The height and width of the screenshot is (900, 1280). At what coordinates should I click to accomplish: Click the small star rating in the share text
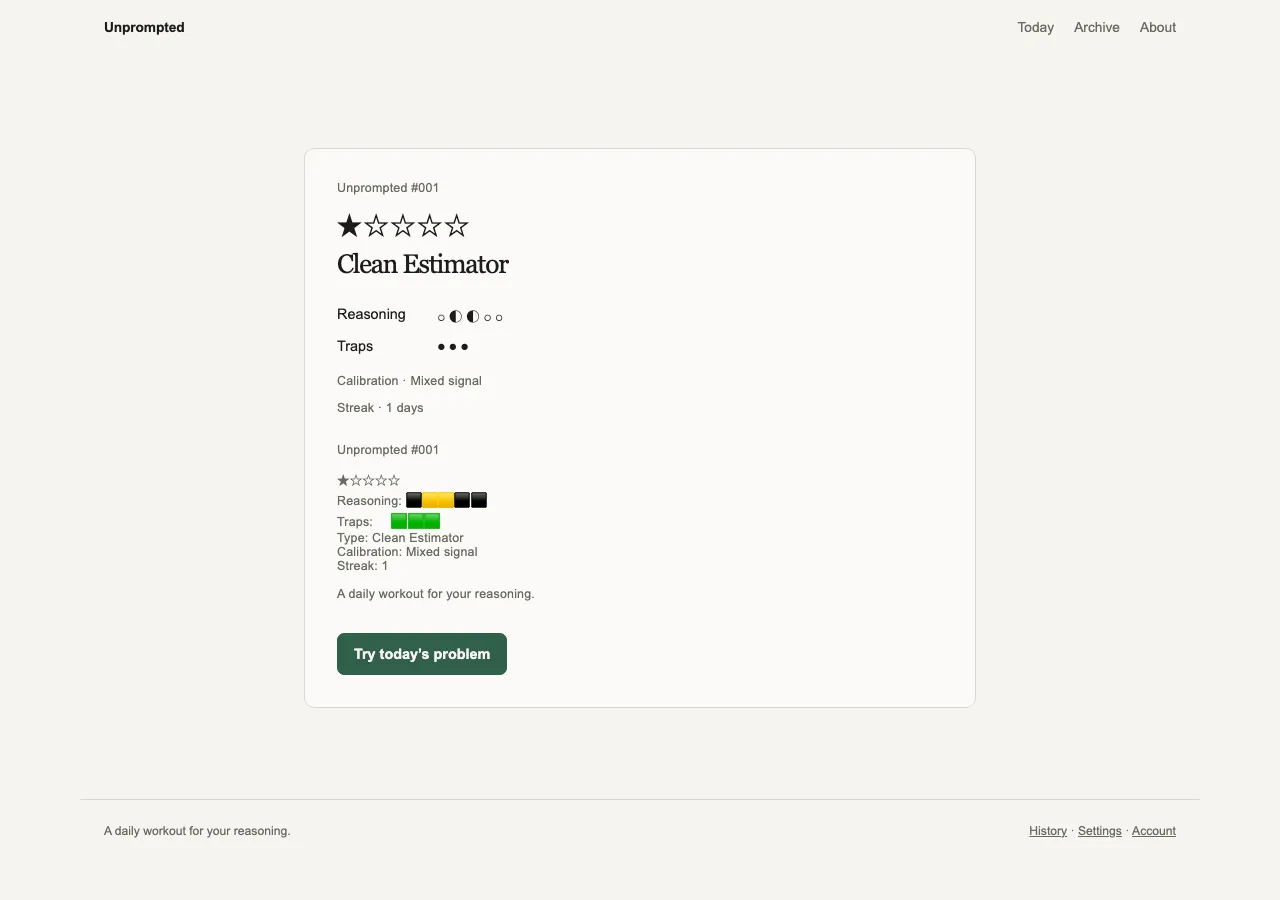pos(369,481)
